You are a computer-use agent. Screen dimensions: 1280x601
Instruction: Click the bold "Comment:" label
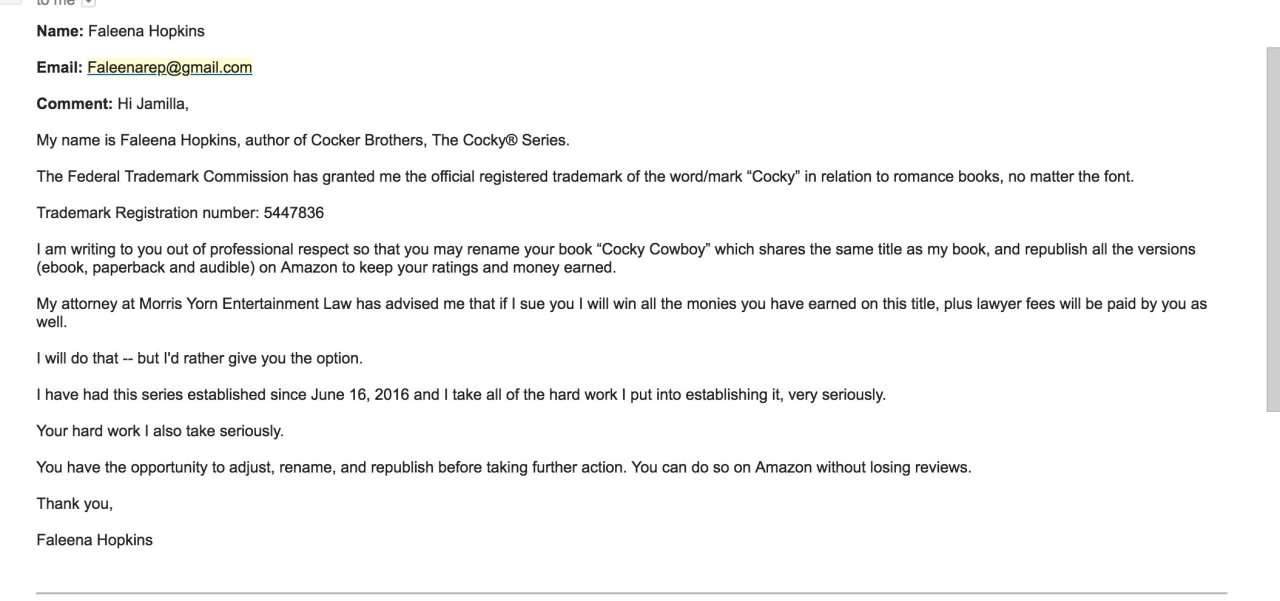[x=74, y=104]
